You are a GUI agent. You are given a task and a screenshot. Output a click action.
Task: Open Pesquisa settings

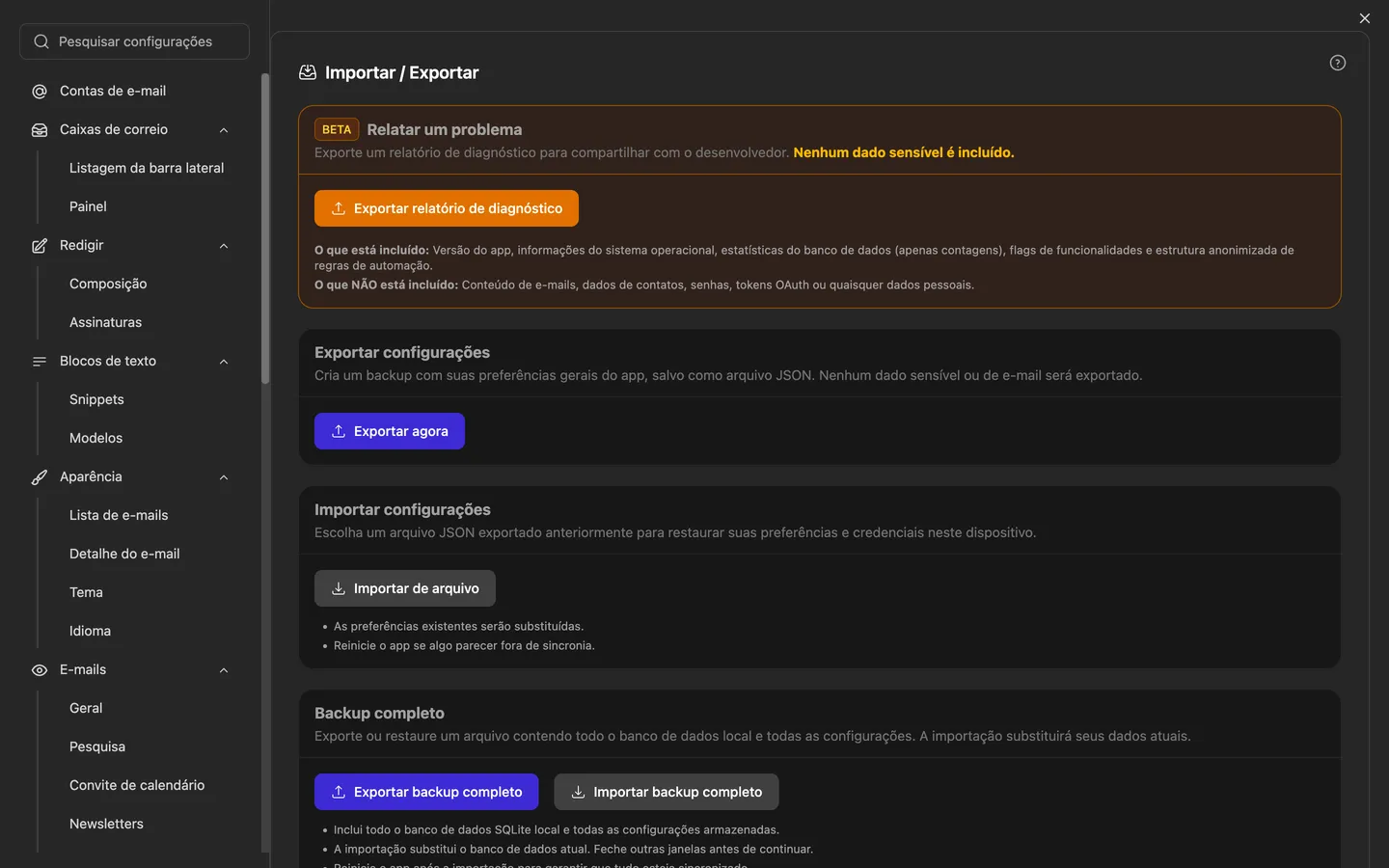97,746
